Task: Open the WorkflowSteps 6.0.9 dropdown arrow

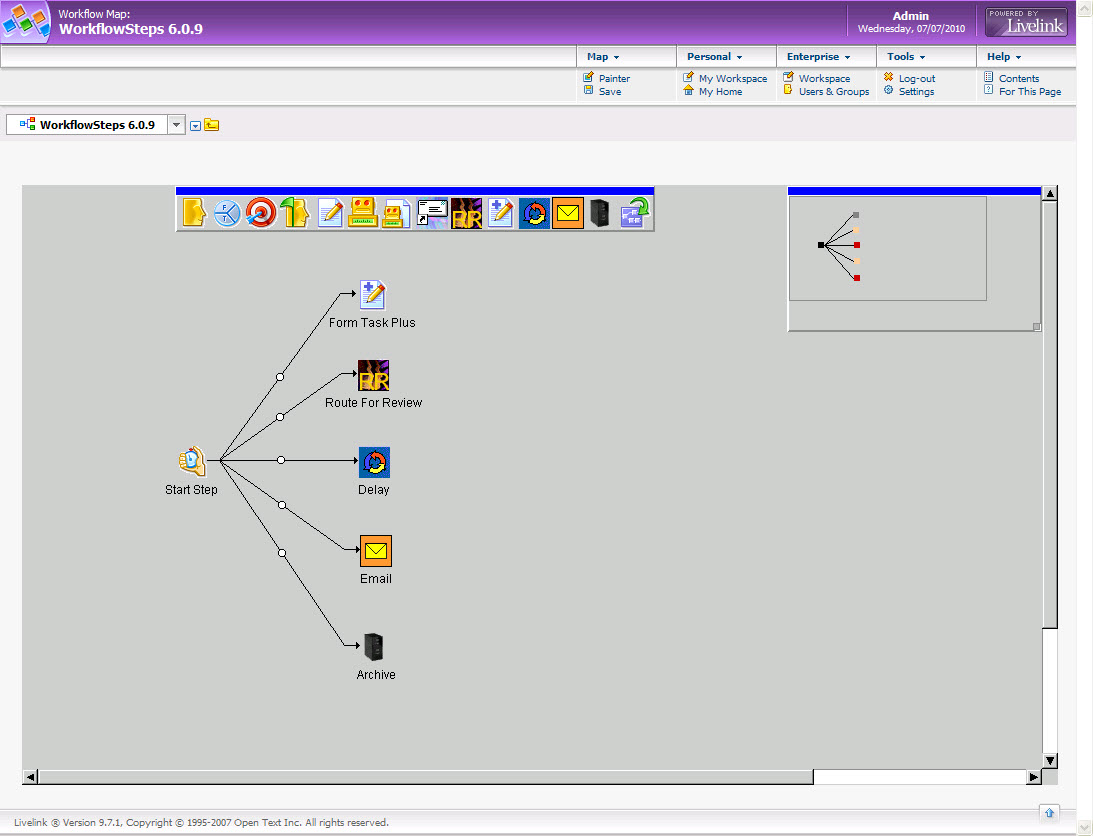Action: 176,125
